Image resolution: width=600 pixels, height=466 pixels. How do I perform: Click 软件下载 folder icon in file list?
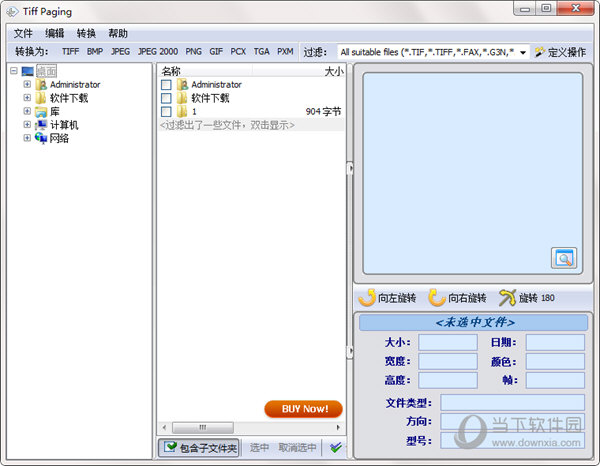pyautogui.click(x=182, y=98)
